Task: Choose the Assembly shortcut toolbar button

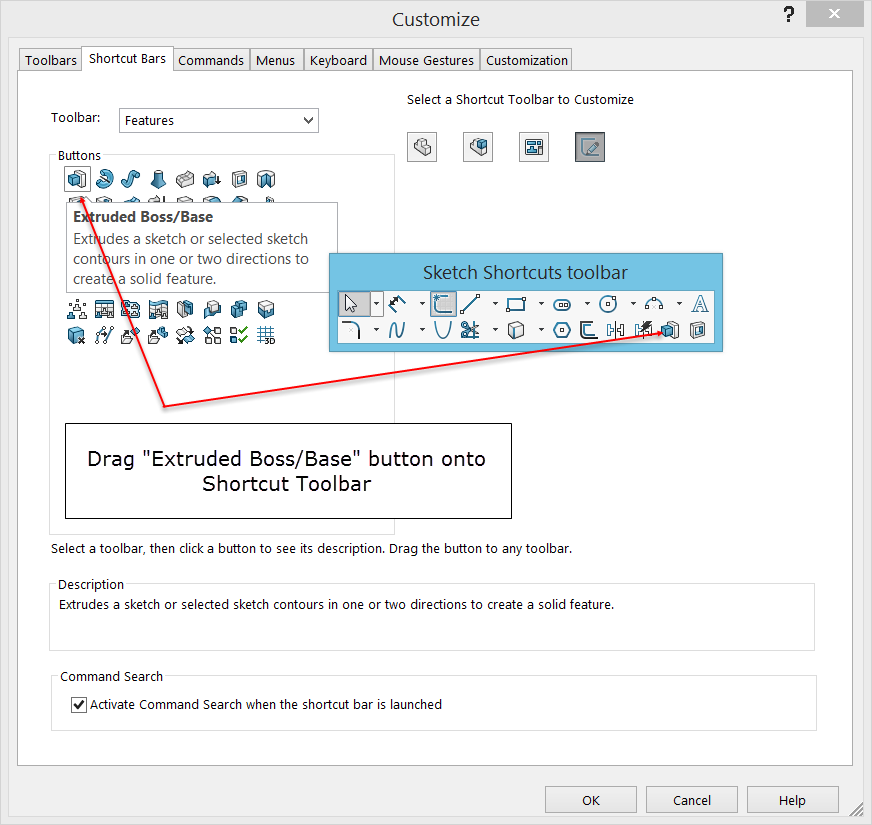Action: 478,147
